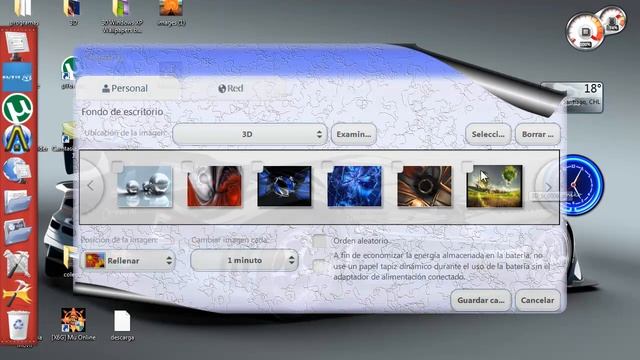Screen dimensions: 640x360
Task: Tick the checkbox on the blue fractal wallpaper
Action: [x=327, y=167]
